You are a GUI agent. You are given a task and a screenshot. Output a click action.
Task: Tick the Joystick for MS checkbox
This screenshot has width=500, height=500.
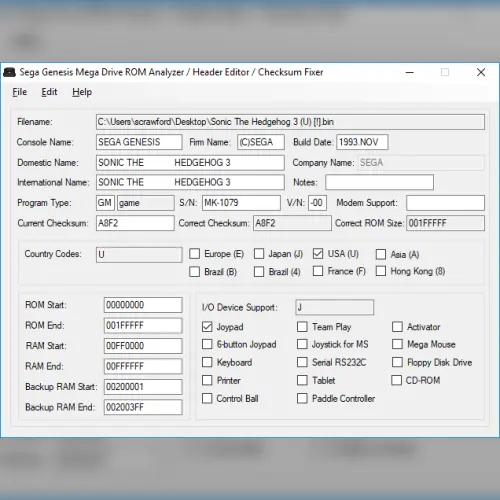[302, 344]
